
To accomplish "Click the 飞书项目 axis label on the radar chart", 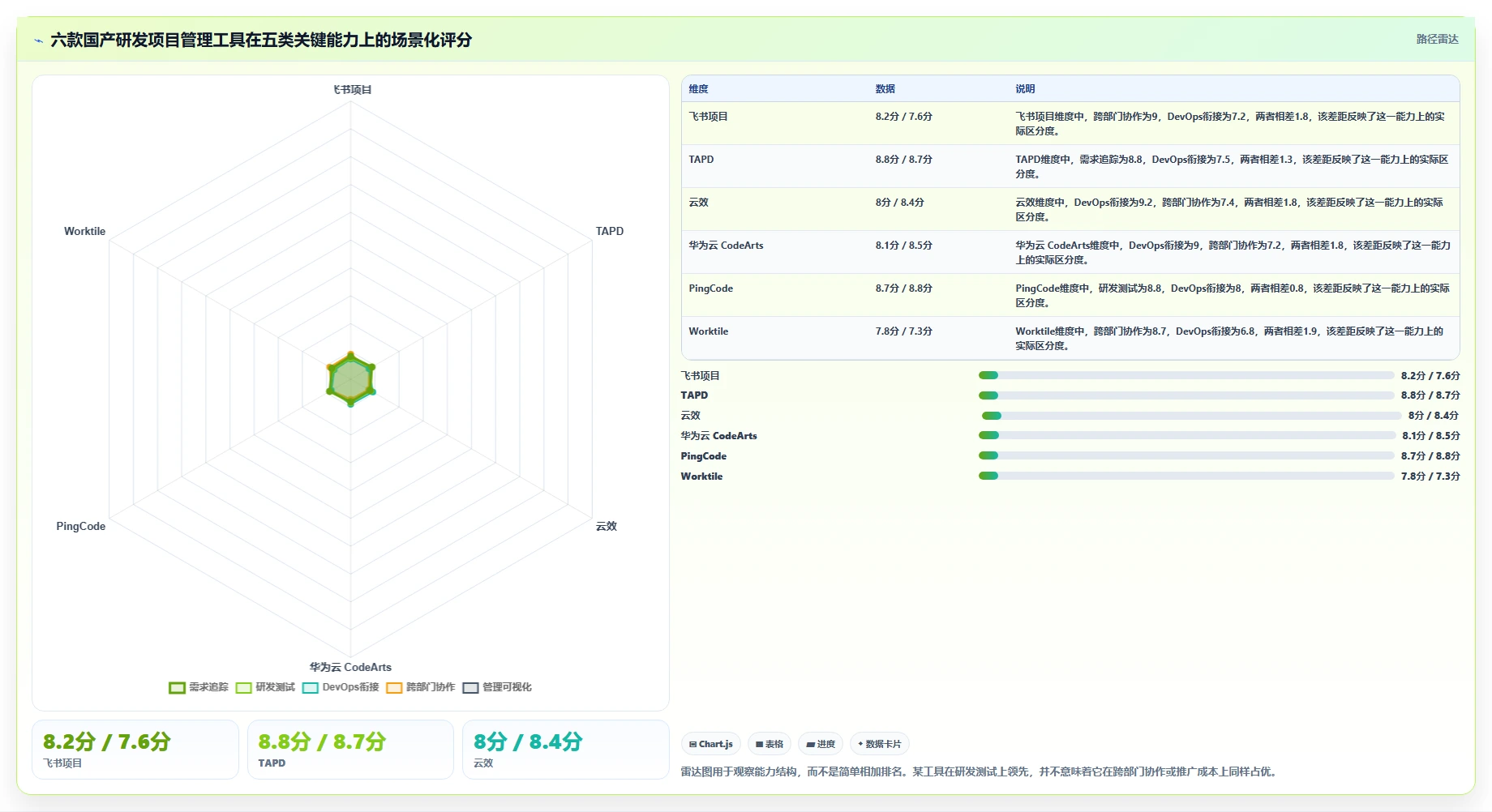I will click(x=352, y=90).
